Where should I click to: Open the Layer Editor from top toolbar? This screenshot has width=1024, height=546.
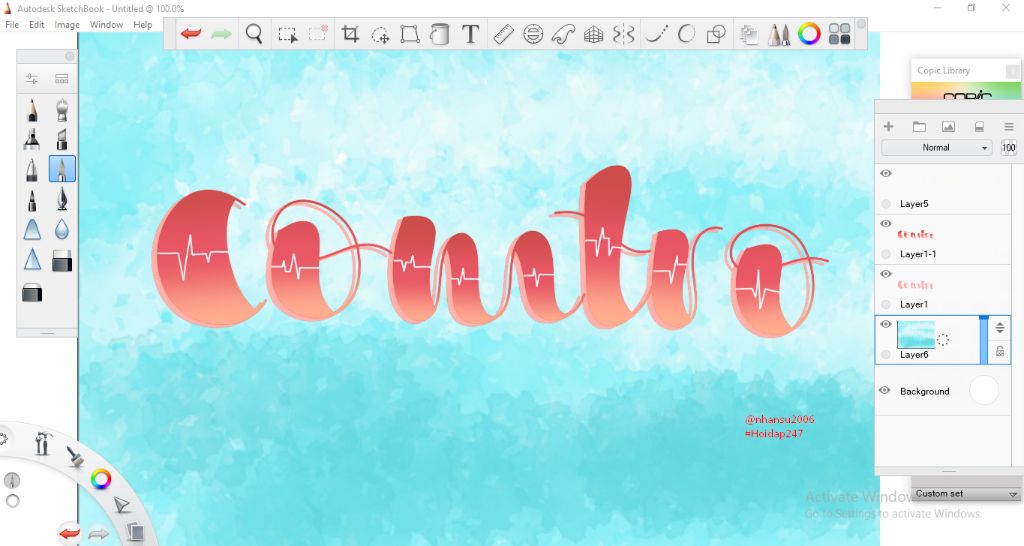[749, 34]
